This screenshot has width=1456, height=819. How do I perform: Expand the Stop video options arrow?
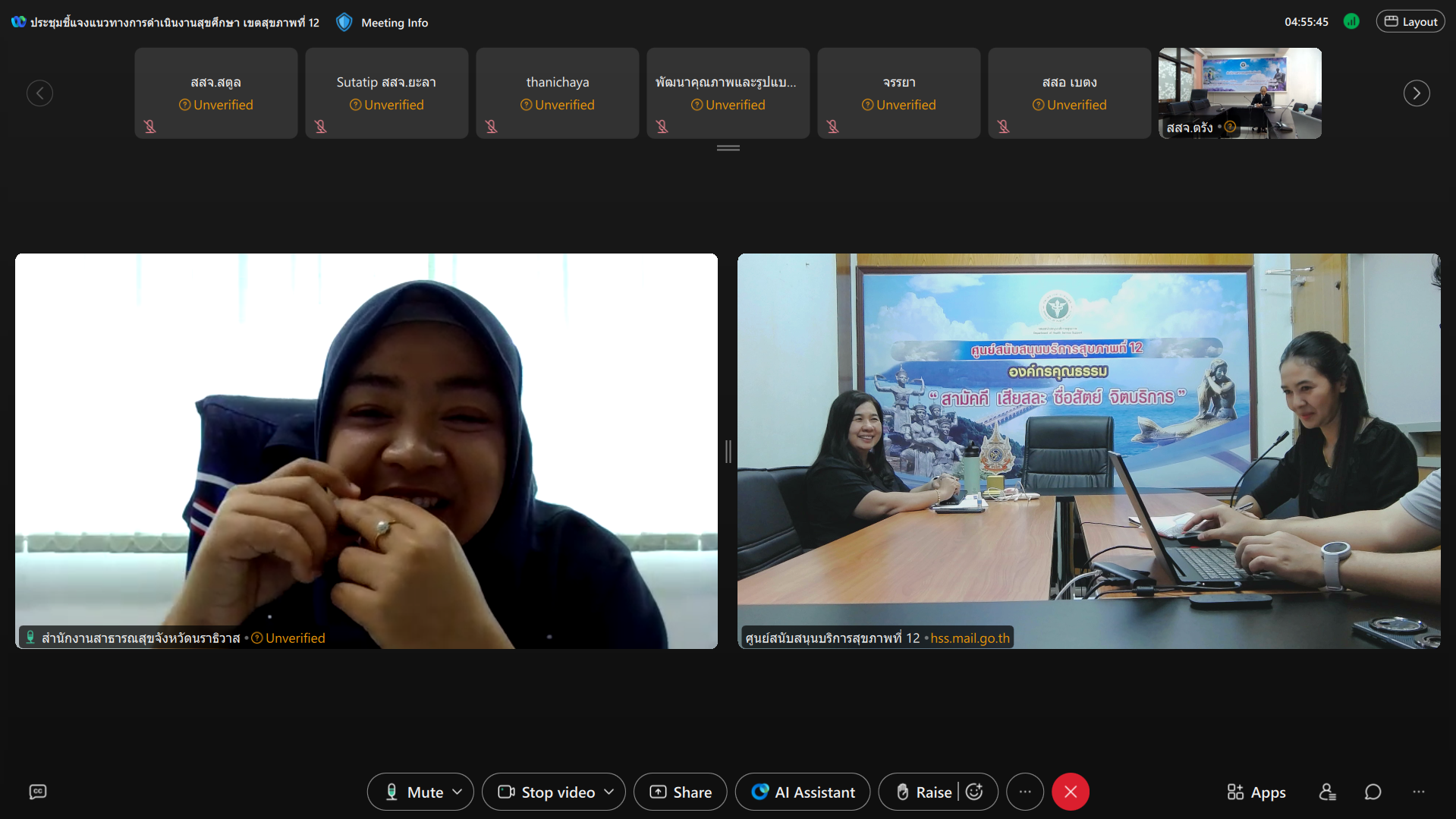609,792
